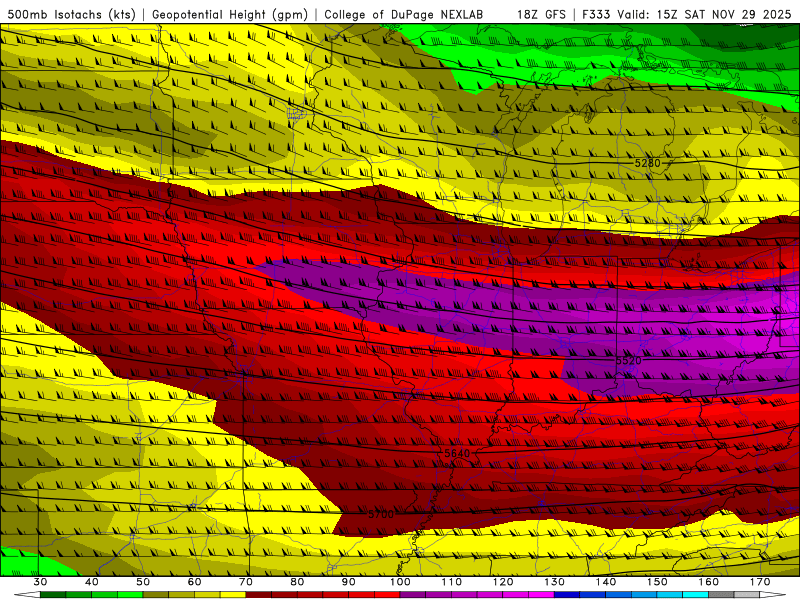Click the '500mb Isotachs (kts)' title text
This screenshot has height=600, width=800.
click(x=72, y=15)
